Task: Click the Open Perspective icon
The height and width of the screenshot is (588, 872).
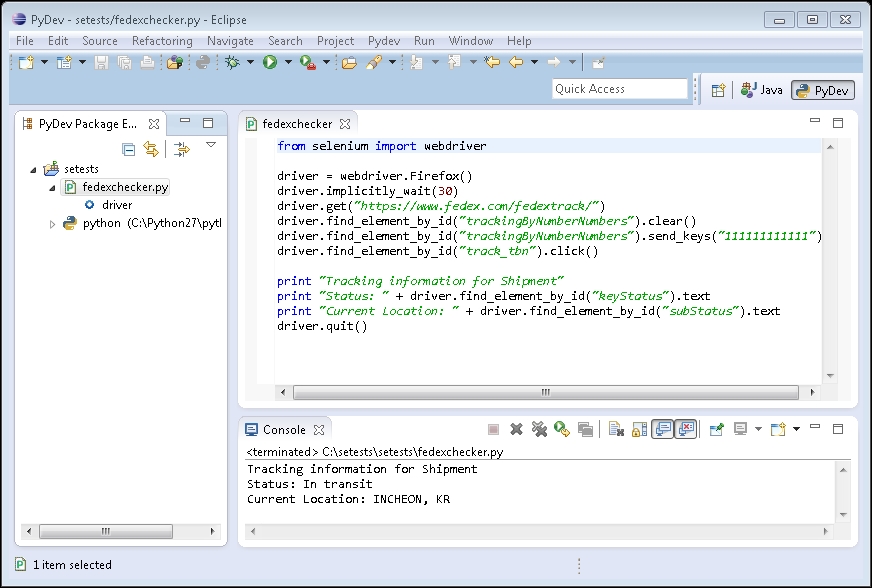Action: click(719, 90)
